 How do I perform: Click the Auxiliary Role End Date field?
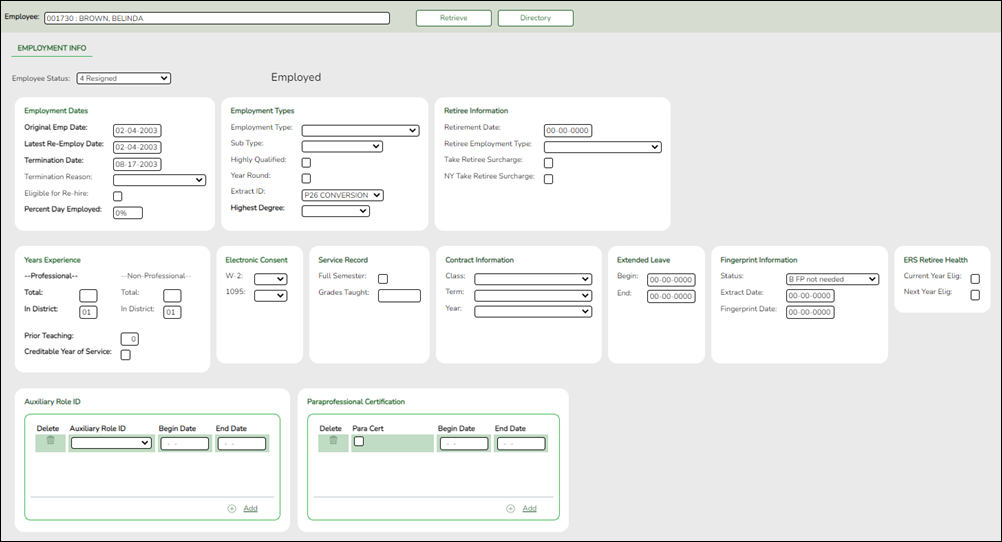coord(242,444)
